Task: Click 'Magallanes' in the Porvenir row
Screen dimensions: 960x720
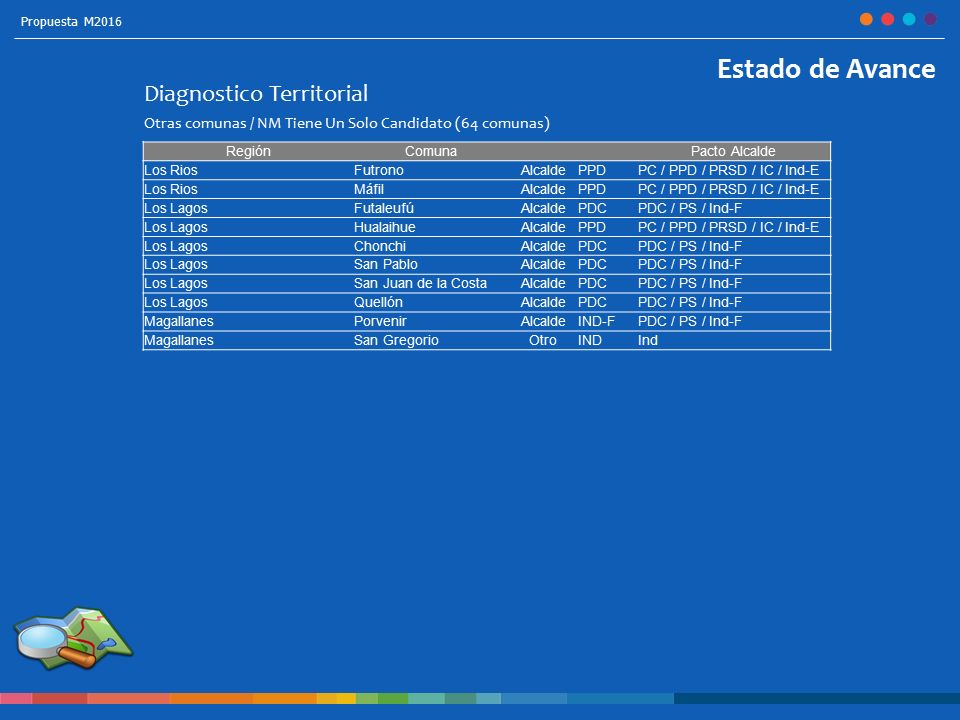Action: pyautogui.click(x=178, y=321)
